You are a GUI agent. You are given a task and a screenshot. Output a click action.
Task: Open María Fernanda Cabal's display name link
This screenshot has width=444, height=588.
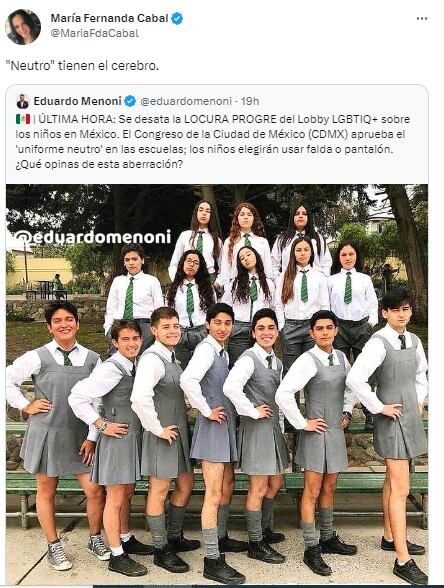pos(110,18)
